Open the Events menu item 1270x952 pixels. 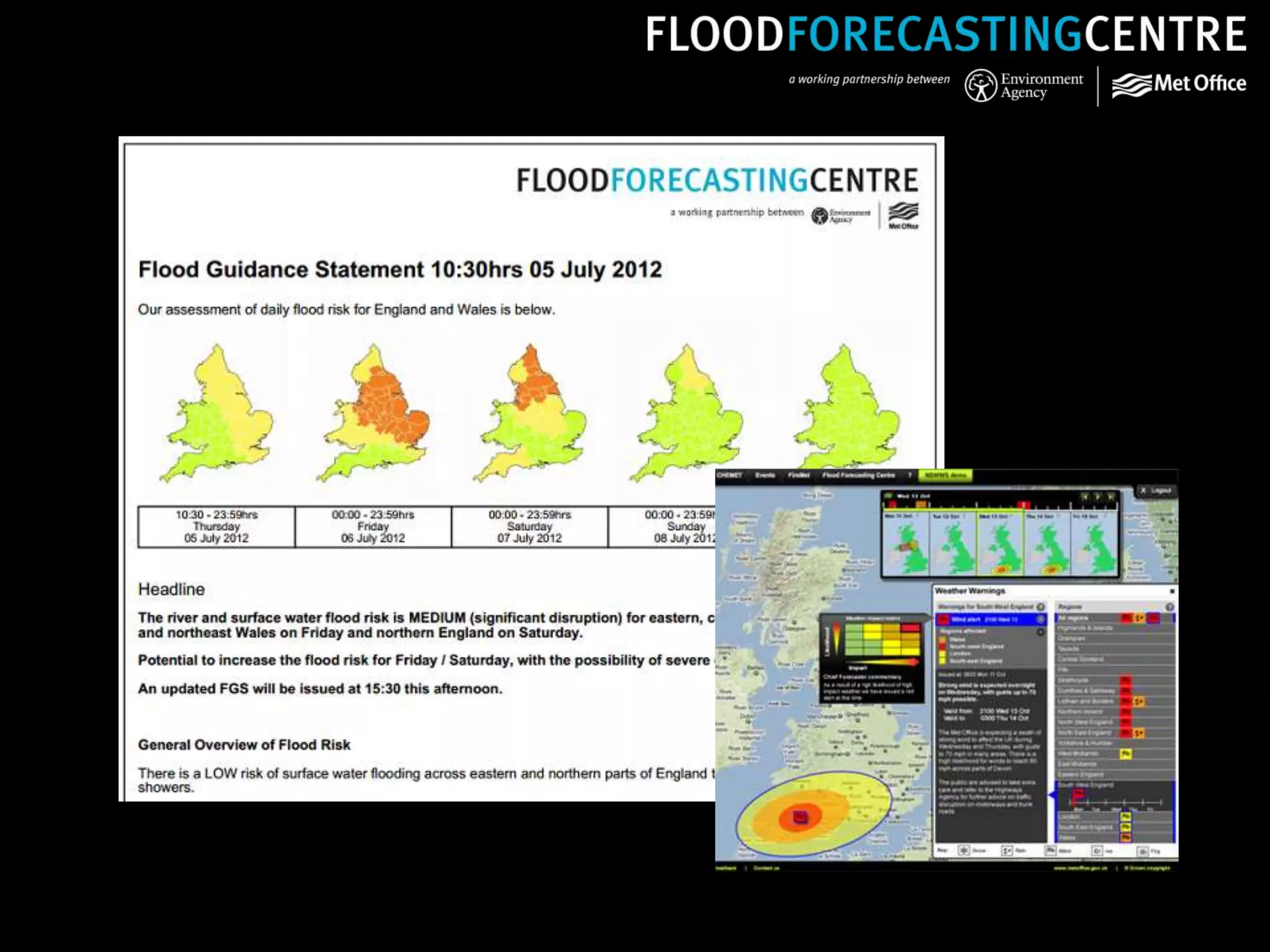click(765, 475)
